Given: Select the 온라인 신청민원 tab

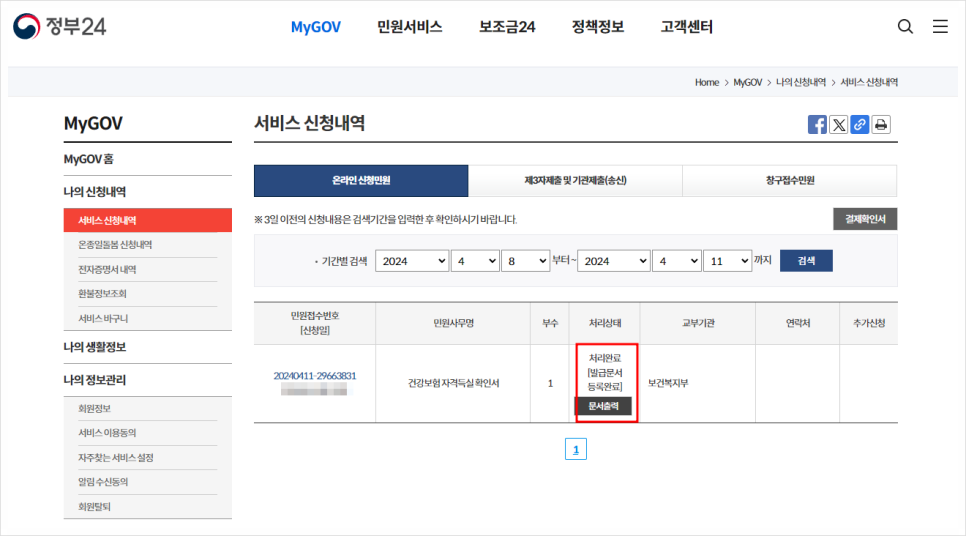Looking at the screenshot, I should [361, 181].
